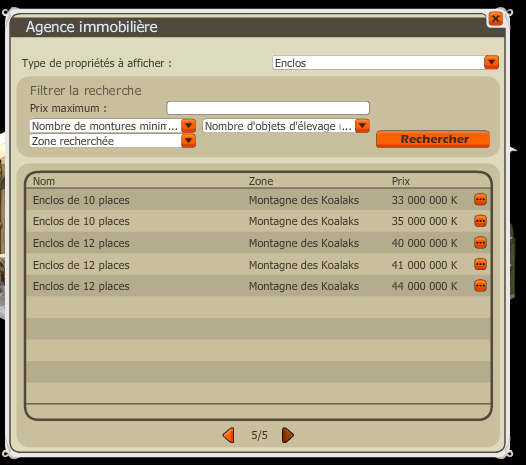Sort by the Zone column header

(261, 181)
